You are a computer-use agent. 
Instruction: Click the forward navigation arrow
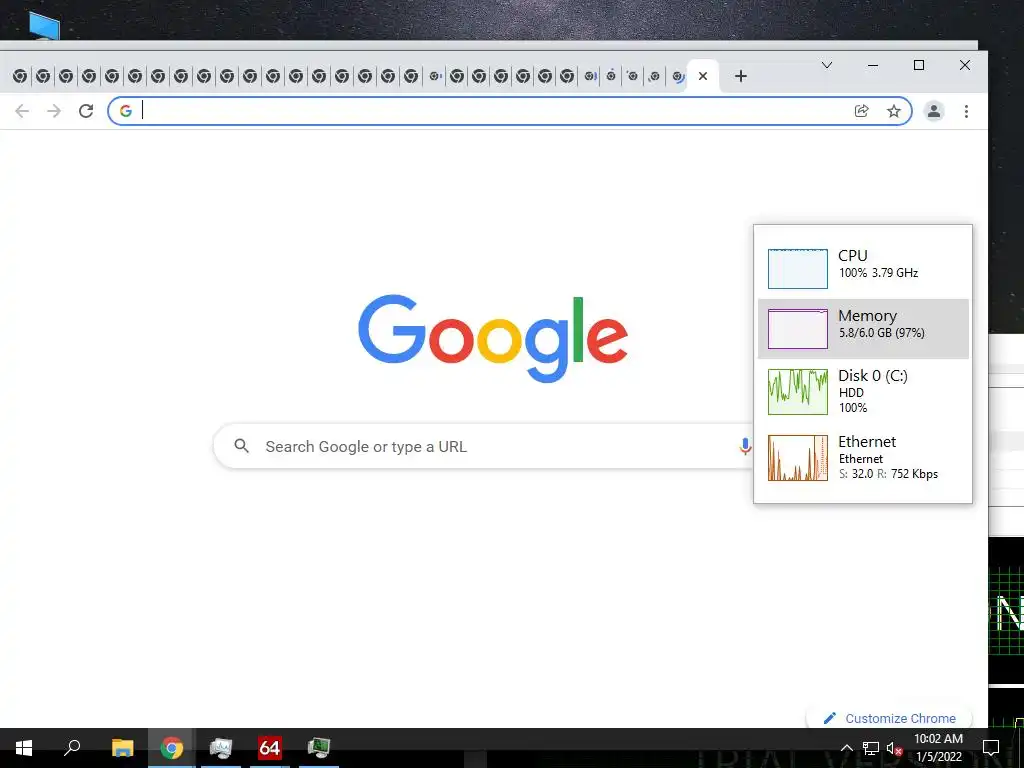tap(54, 111)
